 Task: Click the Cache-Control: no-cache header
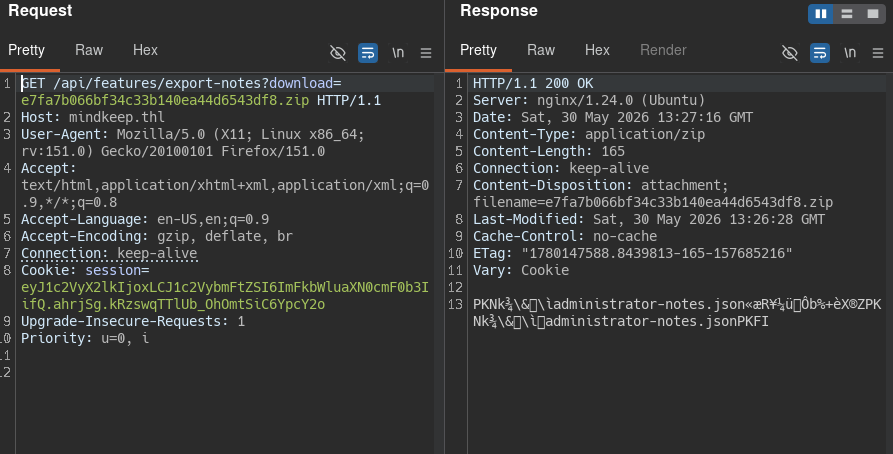tap(565, 236)
